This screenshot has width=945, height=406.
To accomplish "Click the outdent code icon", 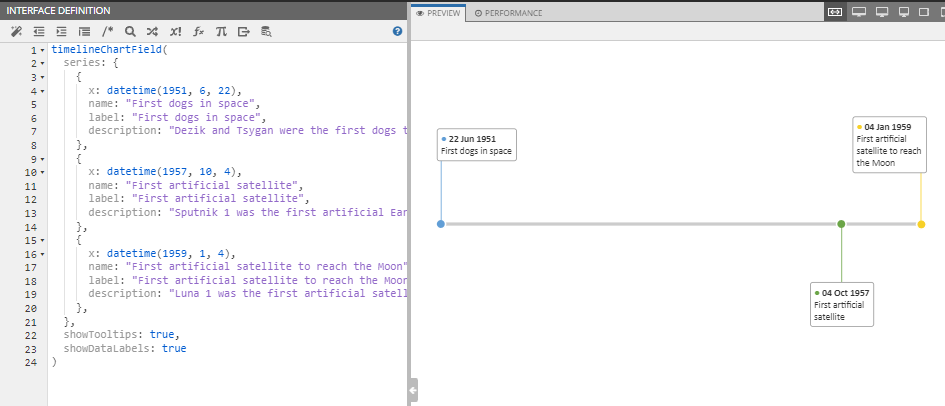I will 39,32.
